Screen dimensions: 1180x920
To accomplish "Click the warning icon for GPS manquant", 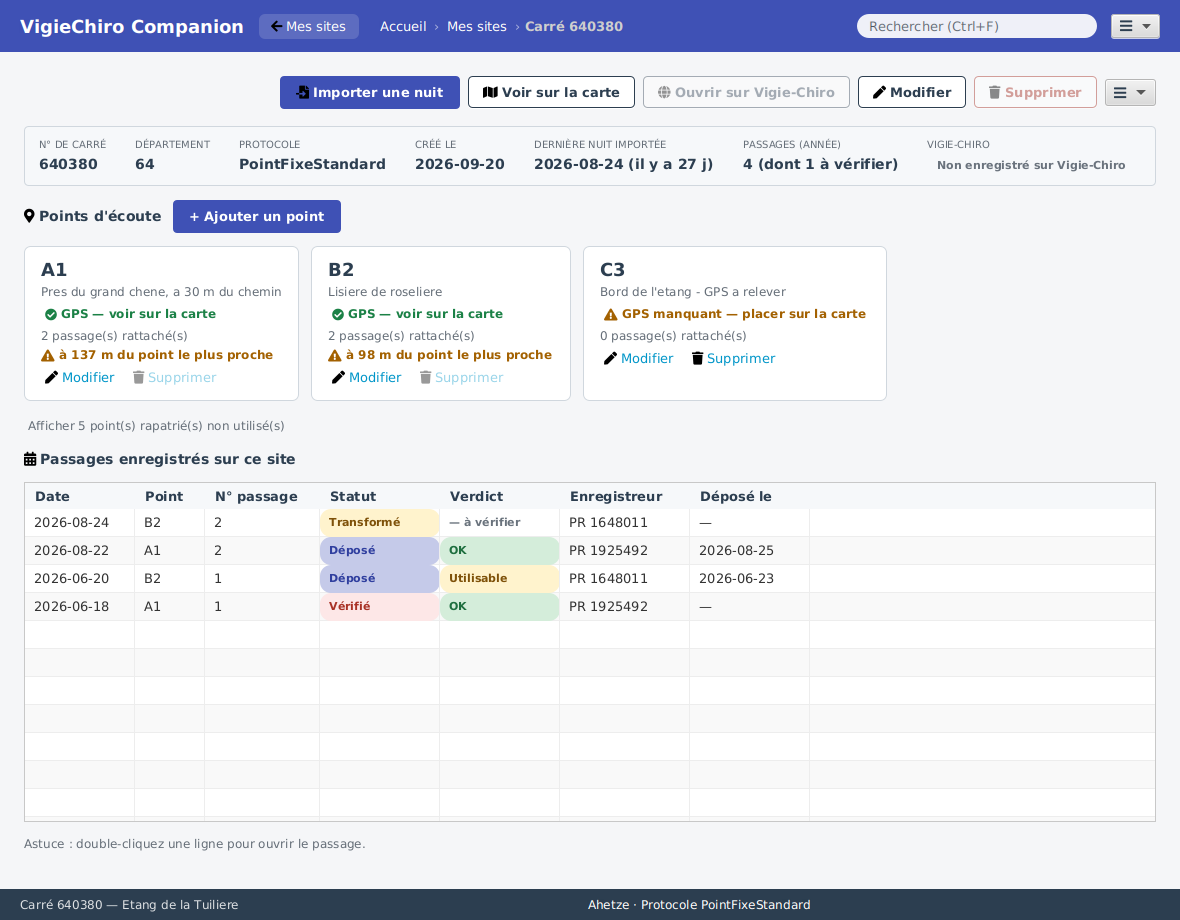I will [x=610, y=314].
